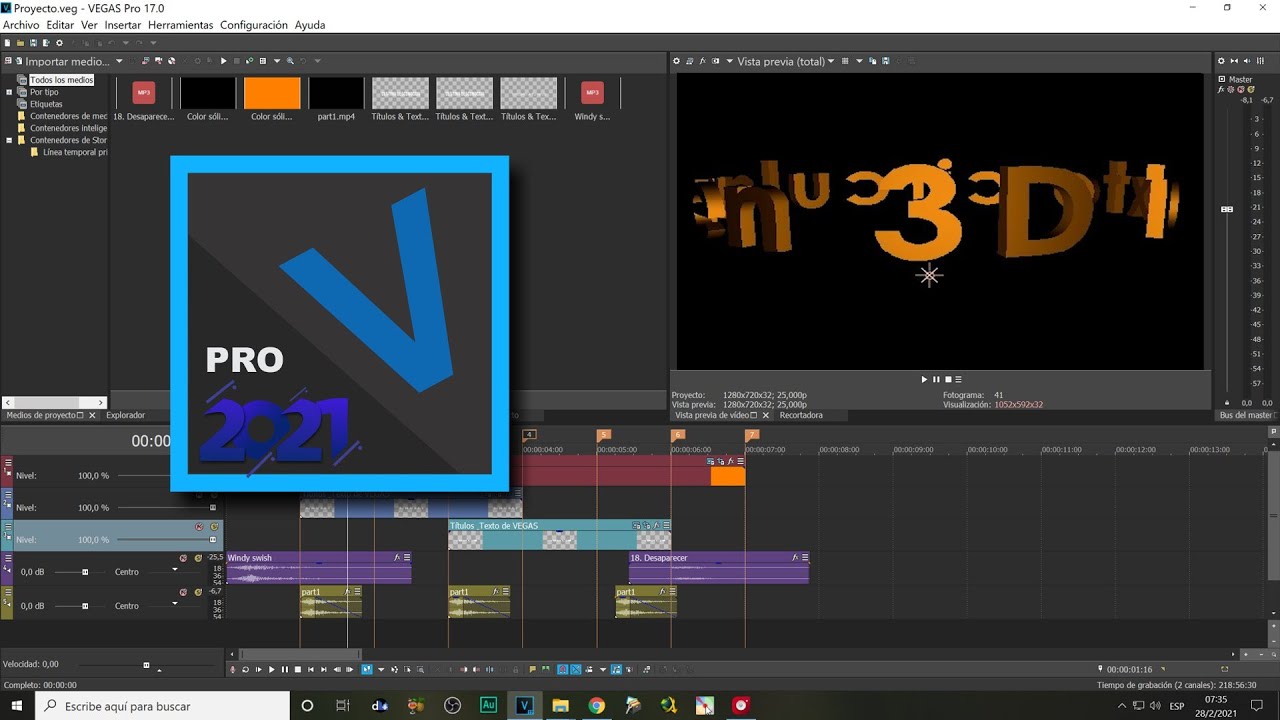Open the Herramientas menu
This screenshot has width=1280, height=720.
(x=180, y=25)
